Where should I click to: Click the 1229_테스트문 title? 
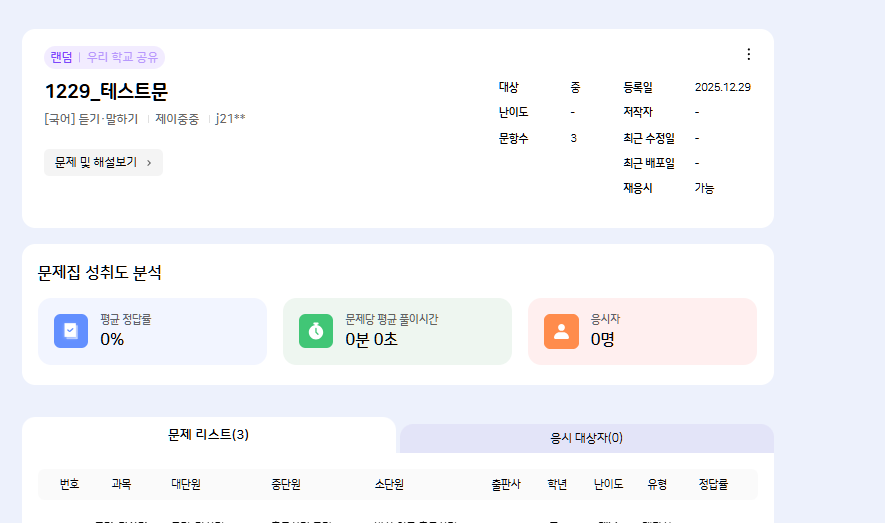(106, 91)
